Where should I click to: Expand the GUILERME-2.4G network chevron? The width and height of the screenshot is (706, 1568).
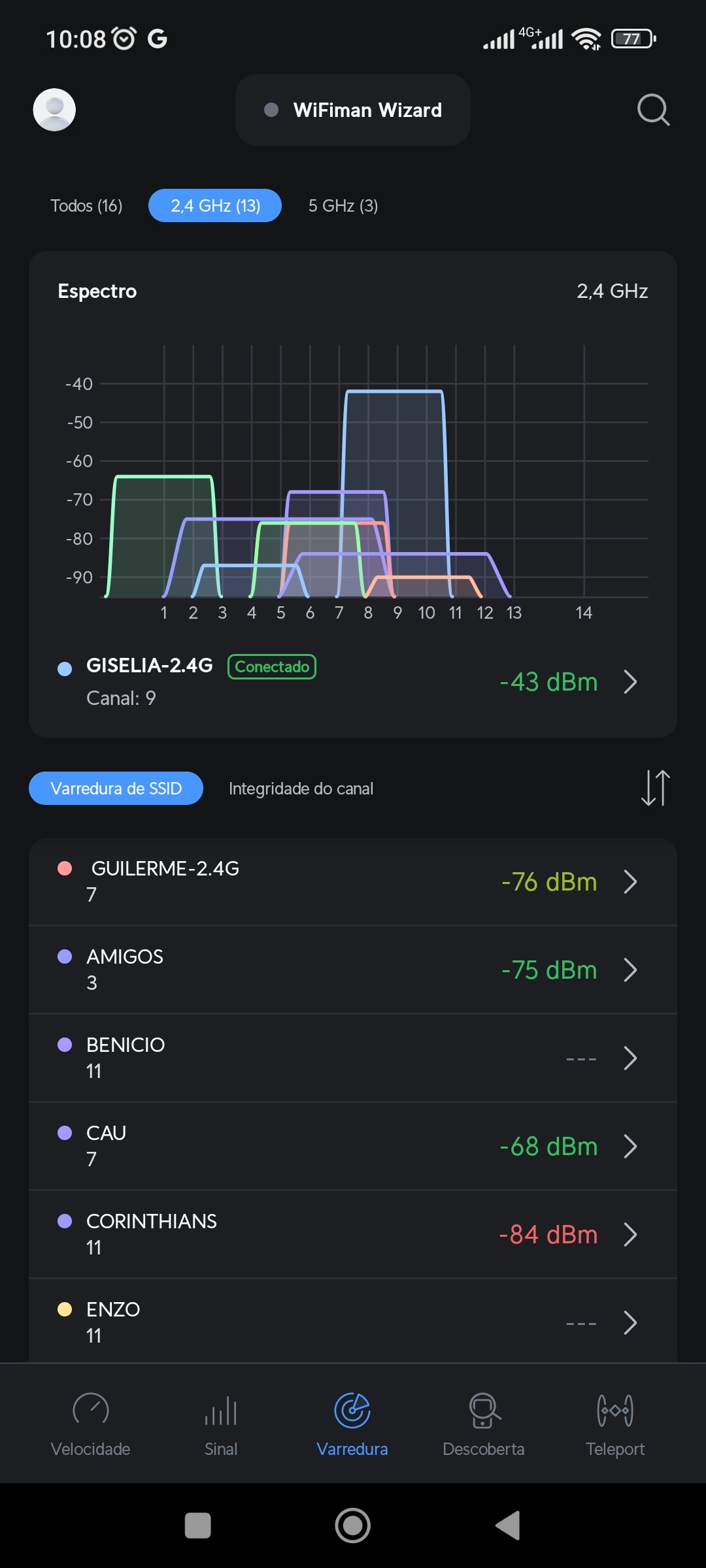[630, 882]
